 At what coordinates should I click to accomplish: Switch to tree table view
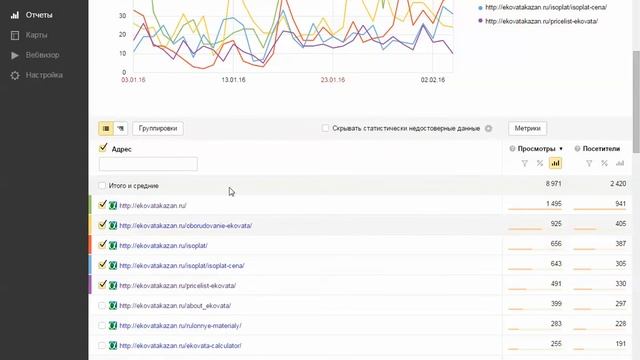coord(121,129)
